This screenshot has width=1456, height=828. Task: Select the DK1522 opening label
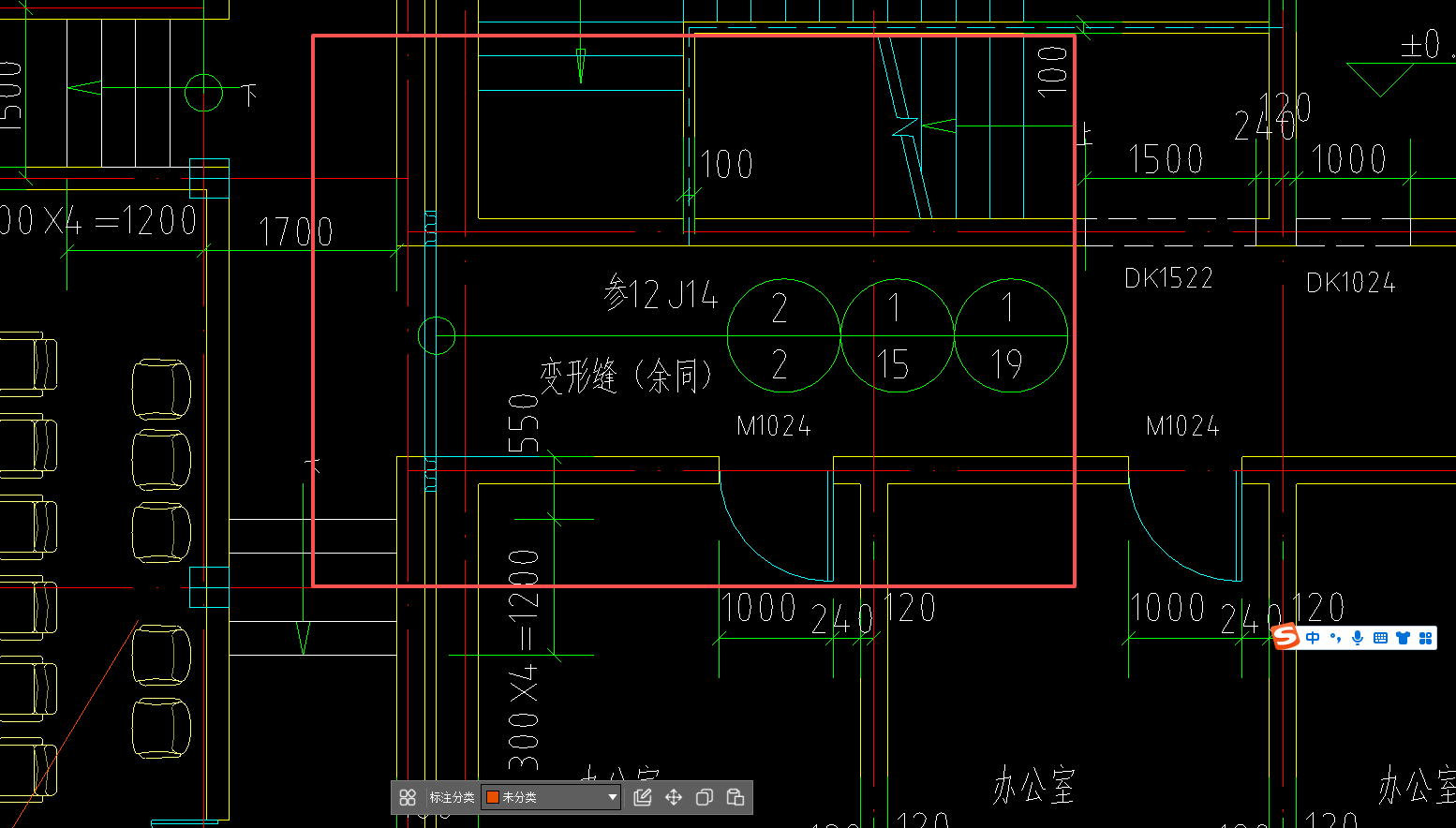[x=1168, y=278]
